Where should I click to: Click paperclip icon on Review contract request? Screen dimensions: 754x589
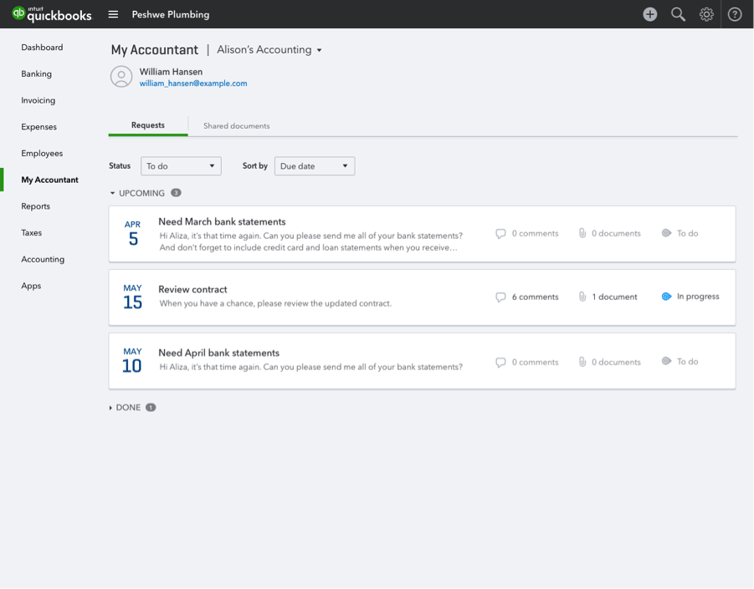[x=582, y=297]
